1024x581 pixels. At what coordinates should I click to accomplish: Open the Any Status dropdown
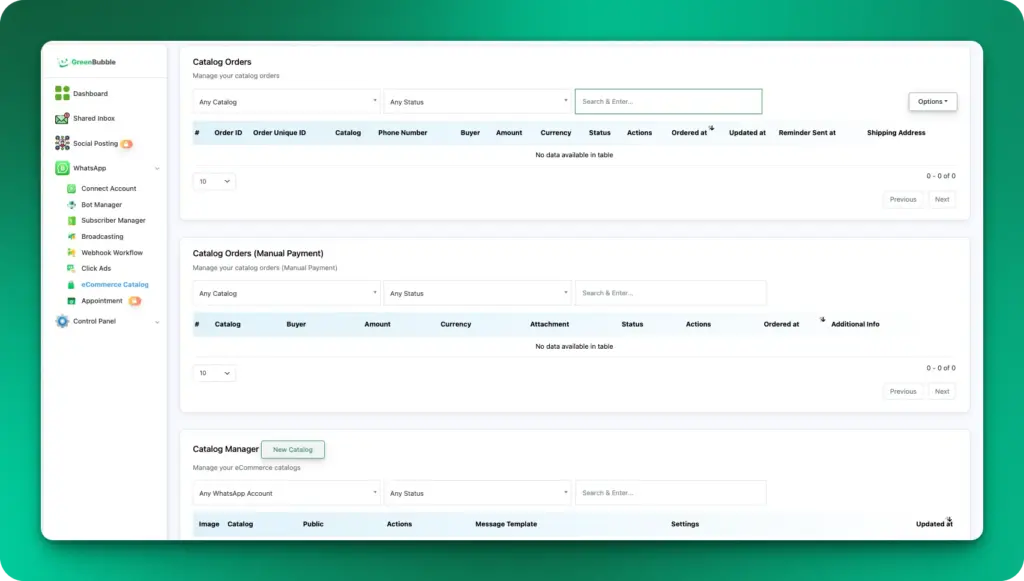click(x=477, y=101)
